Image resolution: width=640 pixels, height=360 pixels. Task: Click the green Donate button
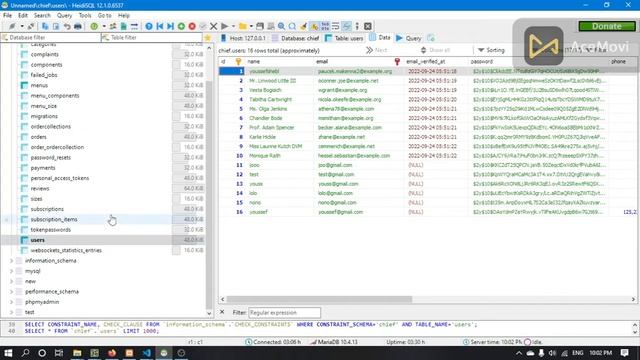pyautogui.click(x=607, y=26)
